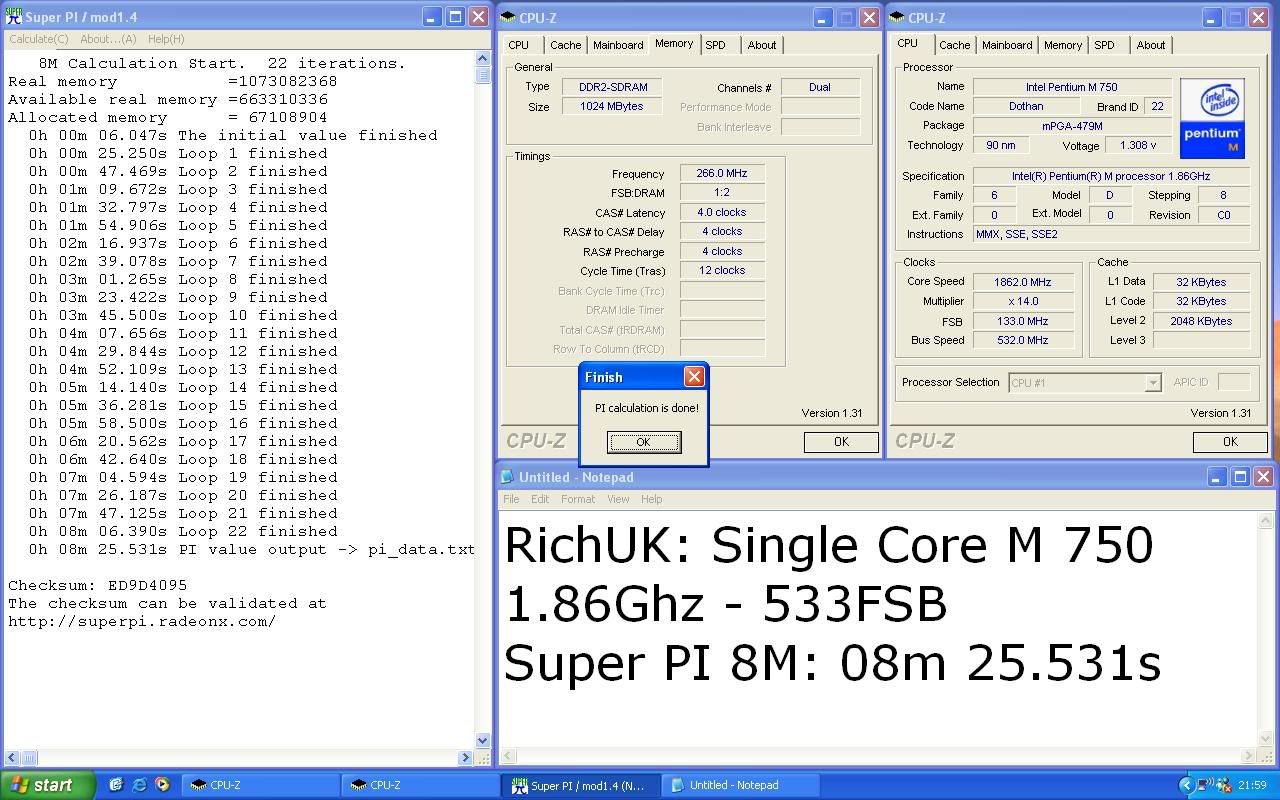Select Mainboard tab in processor CPU-Z window
This screenshot has height=800, width=1280.
1007,45
